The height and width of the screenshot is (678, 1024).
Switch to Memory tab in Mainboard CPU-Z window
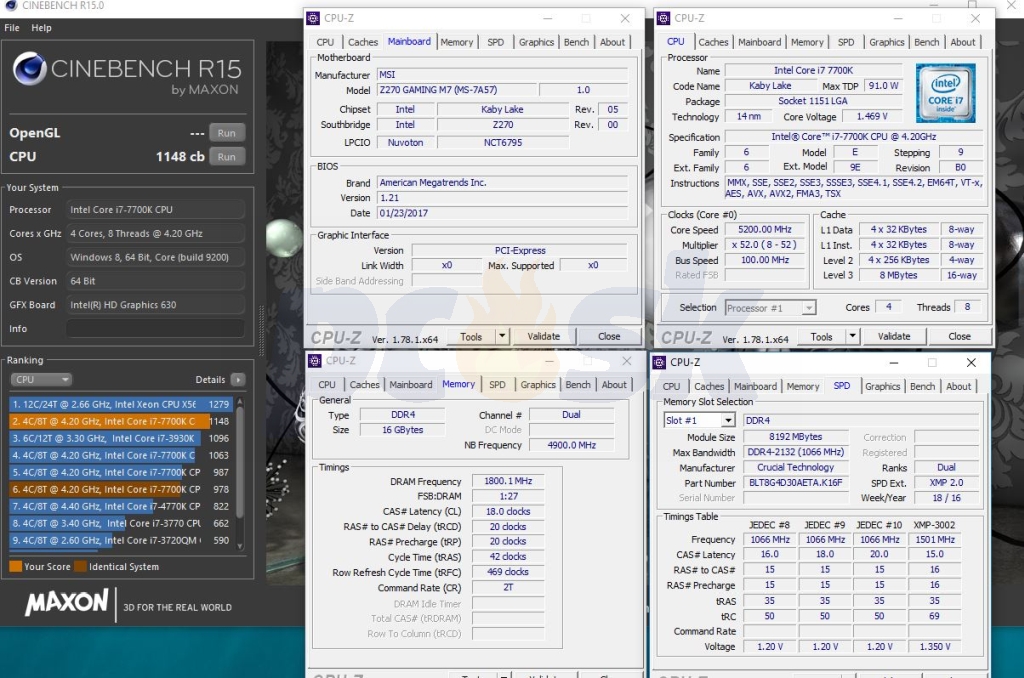pos(456,42)
